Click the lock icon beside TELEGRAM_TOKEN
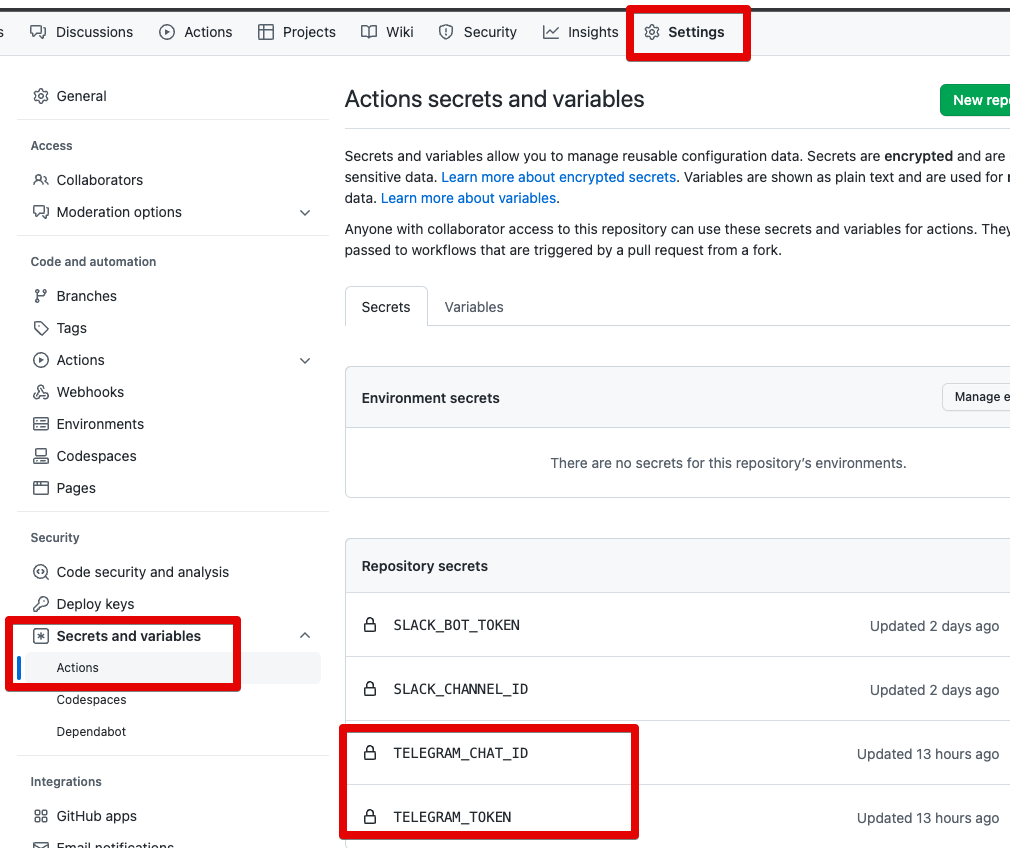Screen dimensions: 1010x848 (x=370, y=816)
